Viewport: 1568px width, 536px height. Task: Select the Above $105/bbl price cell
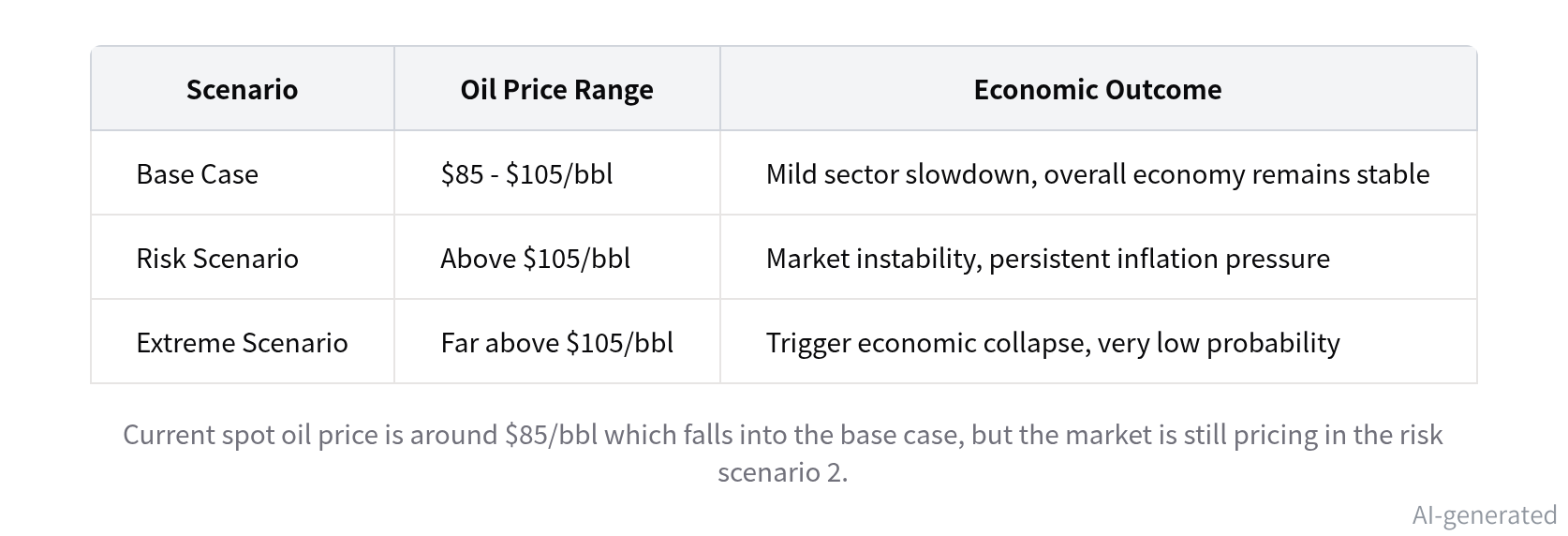tap(557, 258)
